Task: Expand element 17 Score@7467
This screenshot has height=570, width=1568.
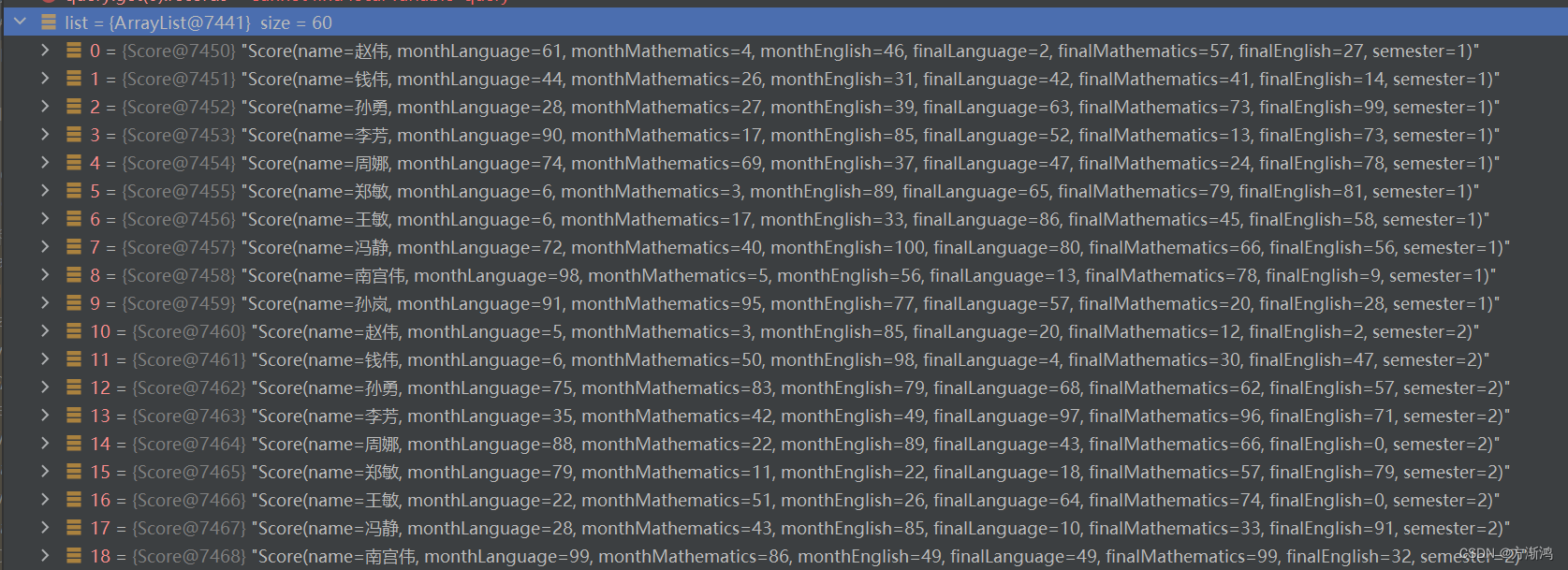Action: [x=45, y=528]
